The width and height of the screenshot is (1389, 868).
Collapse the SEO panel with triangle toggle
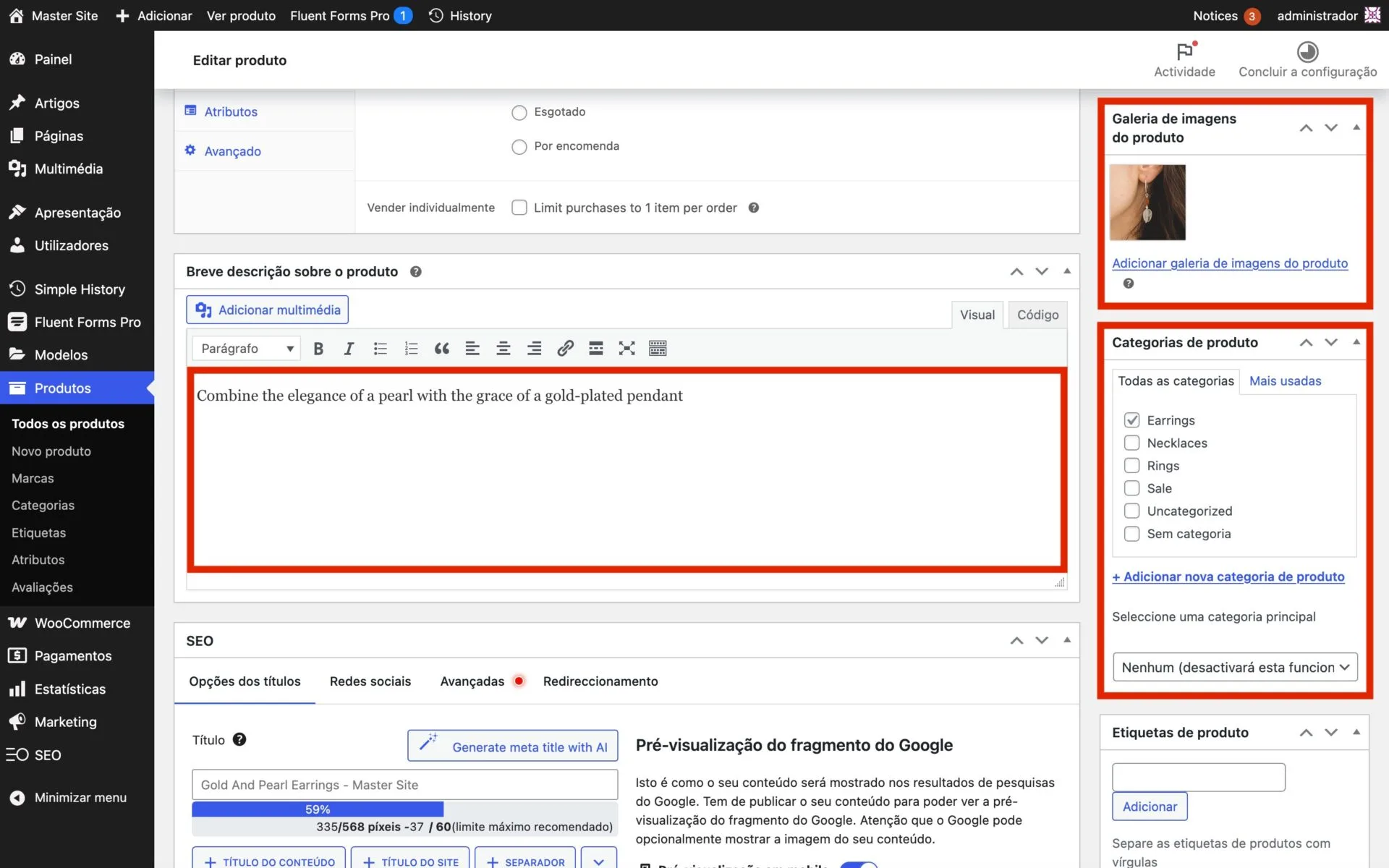click(1066, 640)
